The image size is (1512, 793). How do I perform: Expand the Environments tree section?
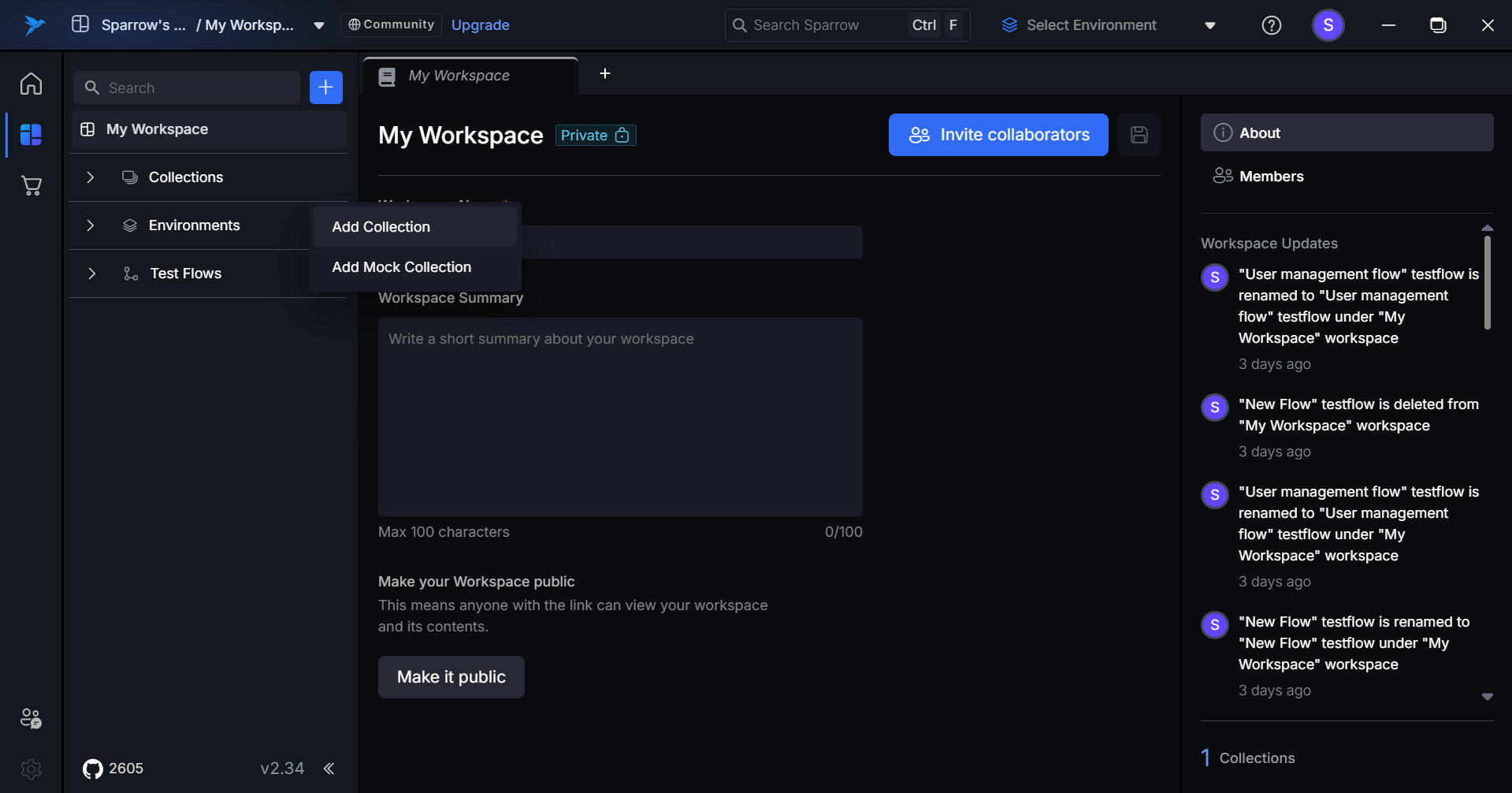91,225
